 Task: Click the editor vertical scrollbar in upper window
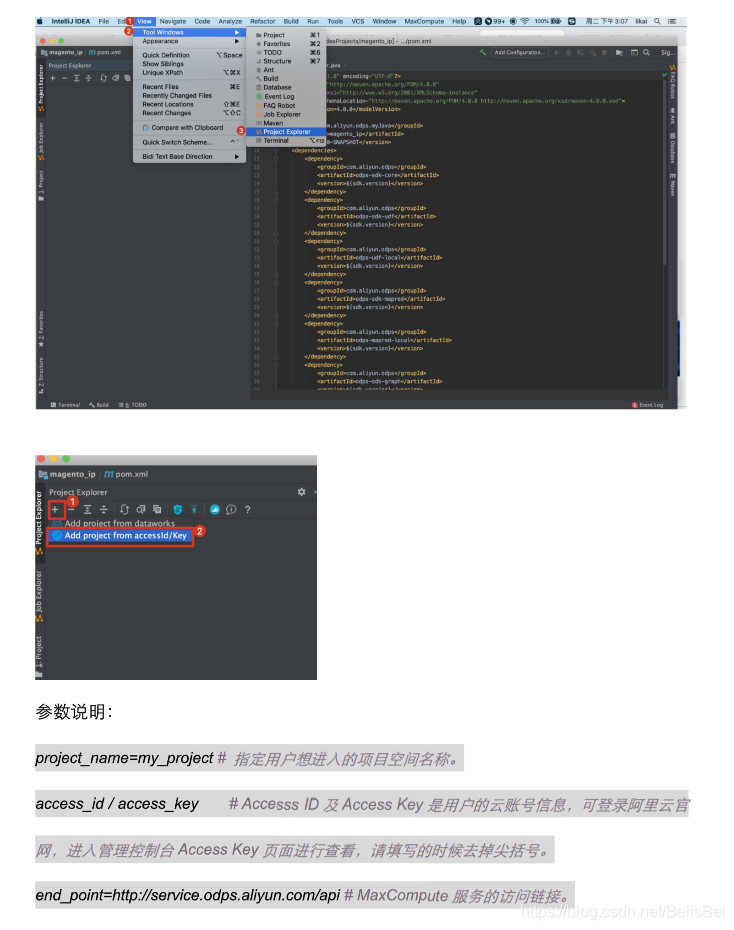click(665, 172)
